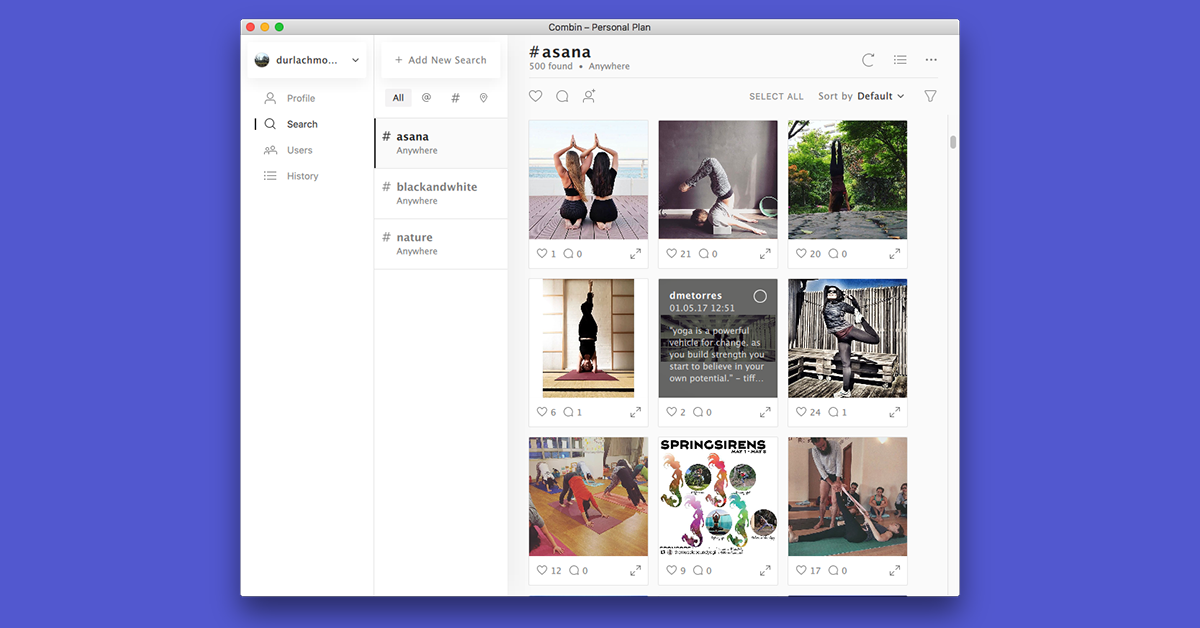The width and height of the screenshot is (1200, 628).
Task: Open the green garden handstand thumbnail
Action: (847, 180)
